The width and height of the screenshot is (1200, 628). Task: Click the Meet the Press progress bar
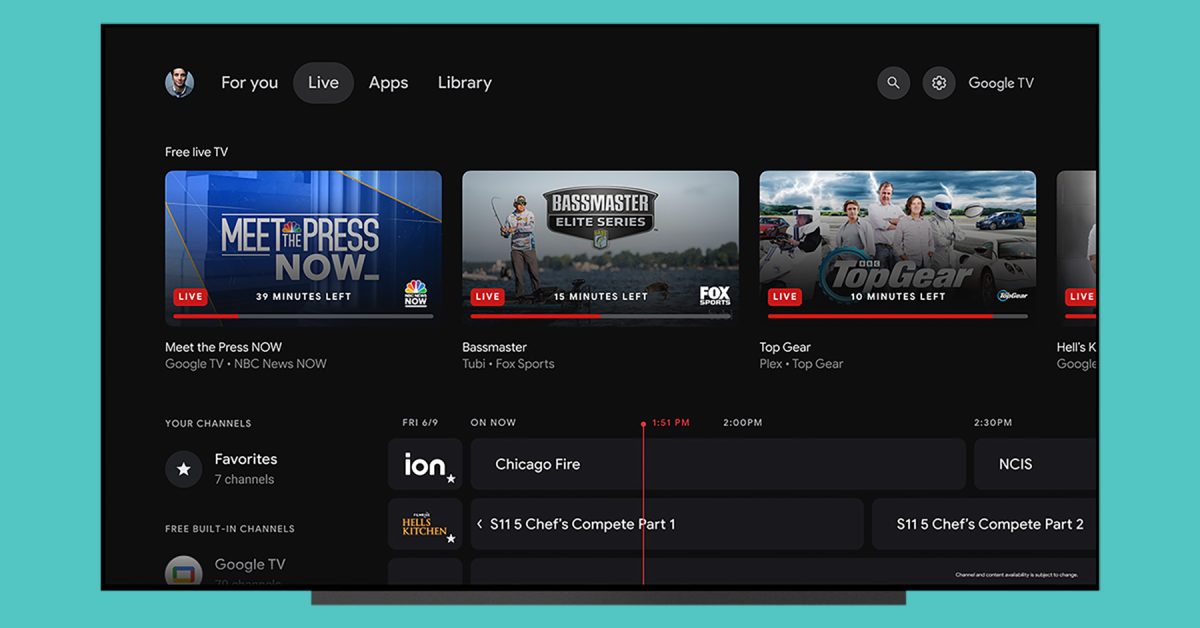pyautogui.click(x=303, y=316)
